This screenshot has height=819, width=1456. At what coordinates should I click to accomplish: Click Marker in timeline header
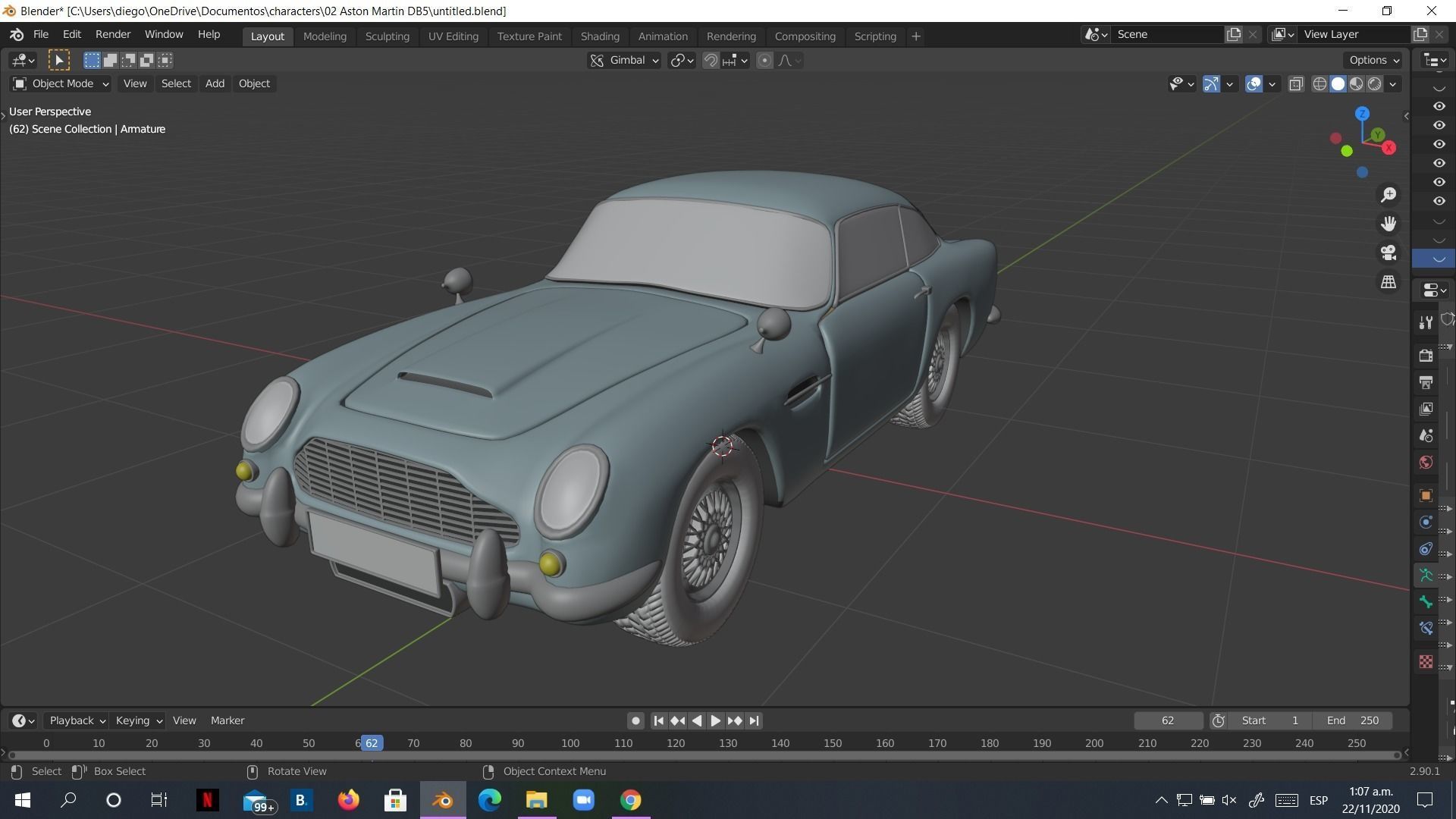tap(227, 720)
